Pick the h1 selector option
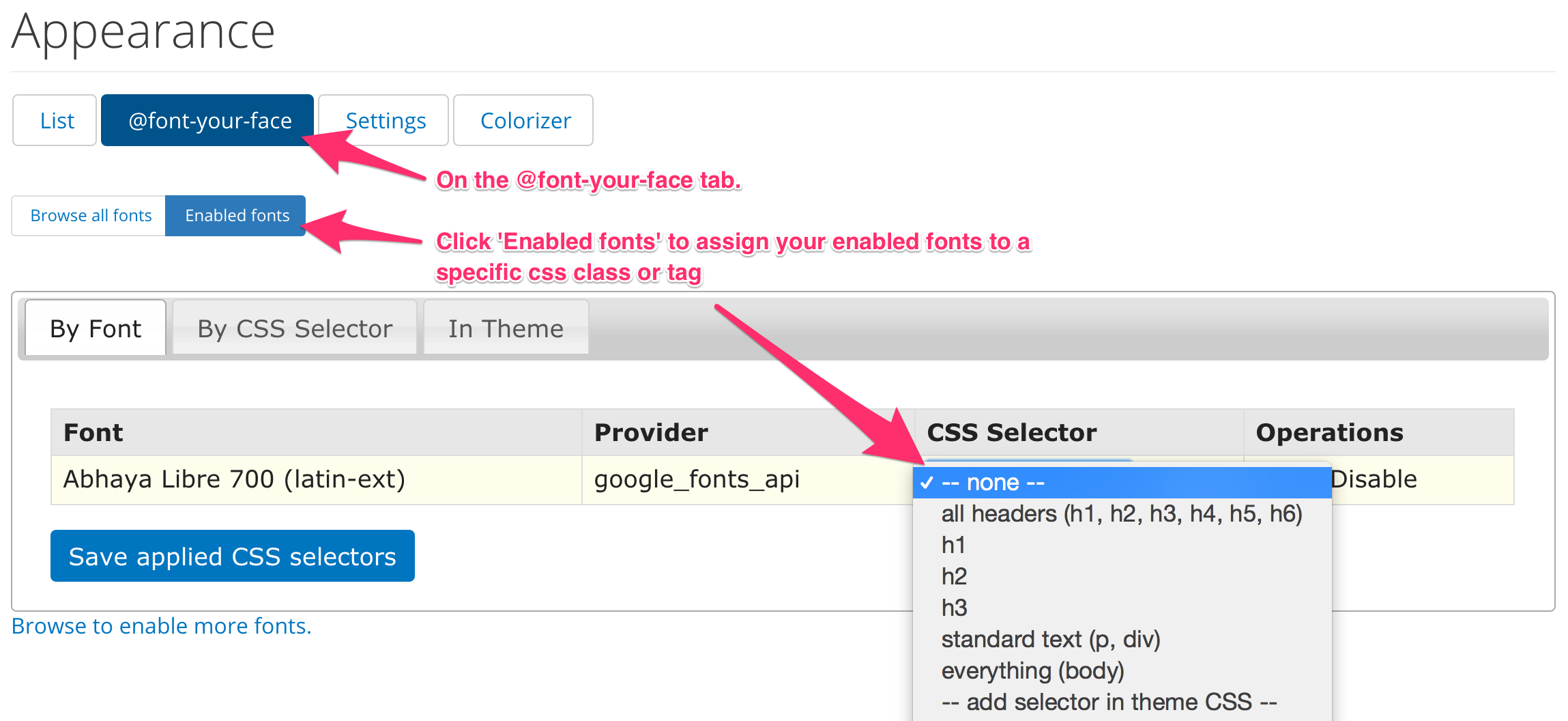 [x=1122, y=545]
